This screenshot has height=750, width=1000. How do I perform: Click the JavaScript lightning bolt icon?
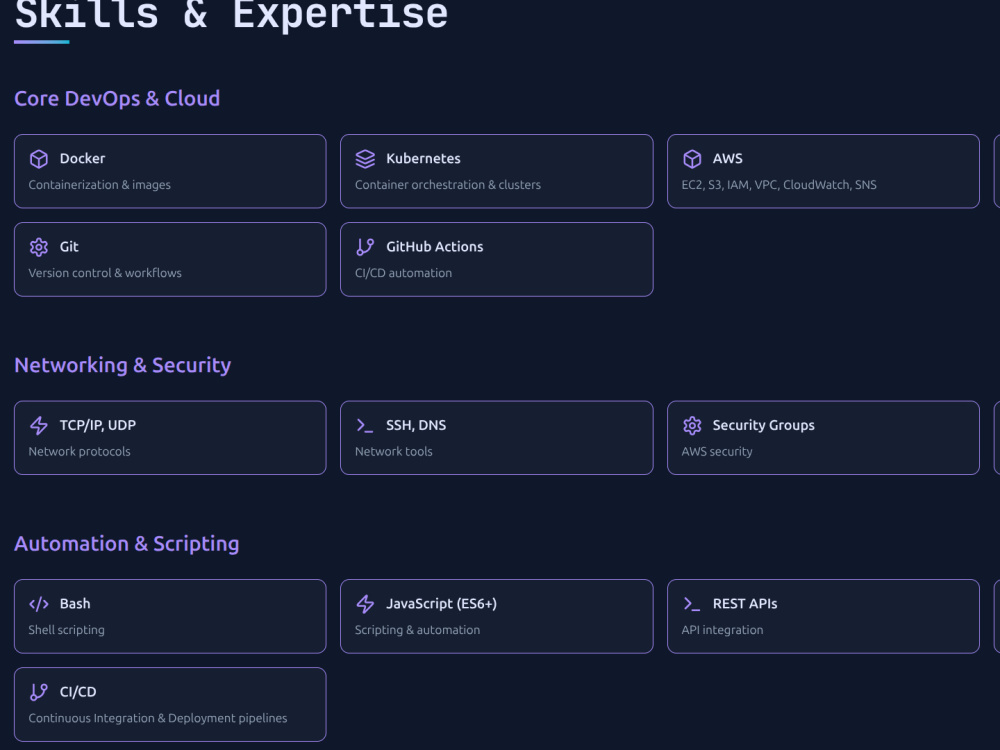pos(365,604)
